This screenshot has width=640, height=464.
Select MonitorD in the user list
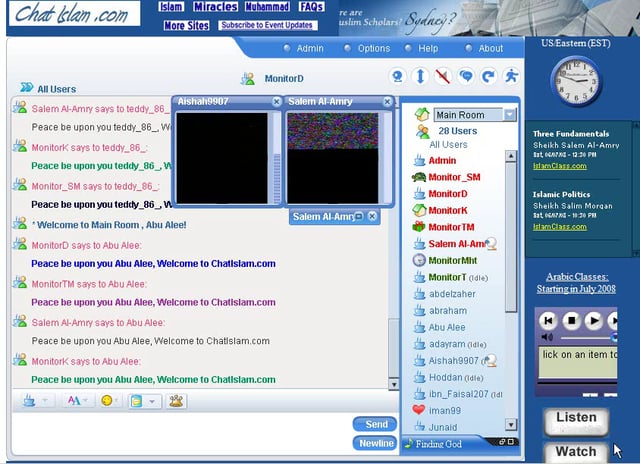448,194
